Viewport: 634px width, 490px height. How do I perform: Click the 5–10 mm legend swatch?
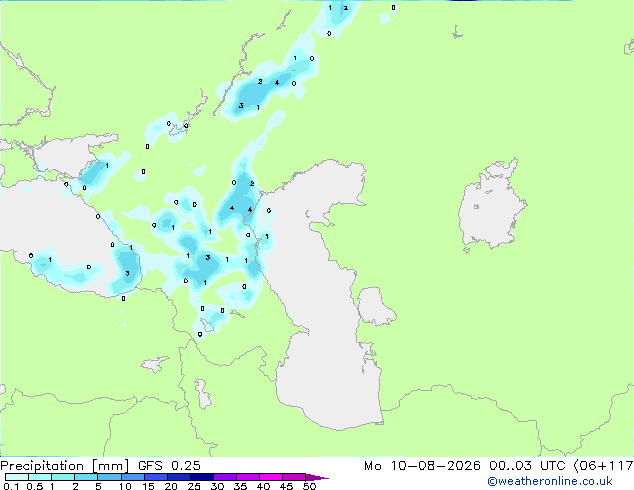(109, 477)
